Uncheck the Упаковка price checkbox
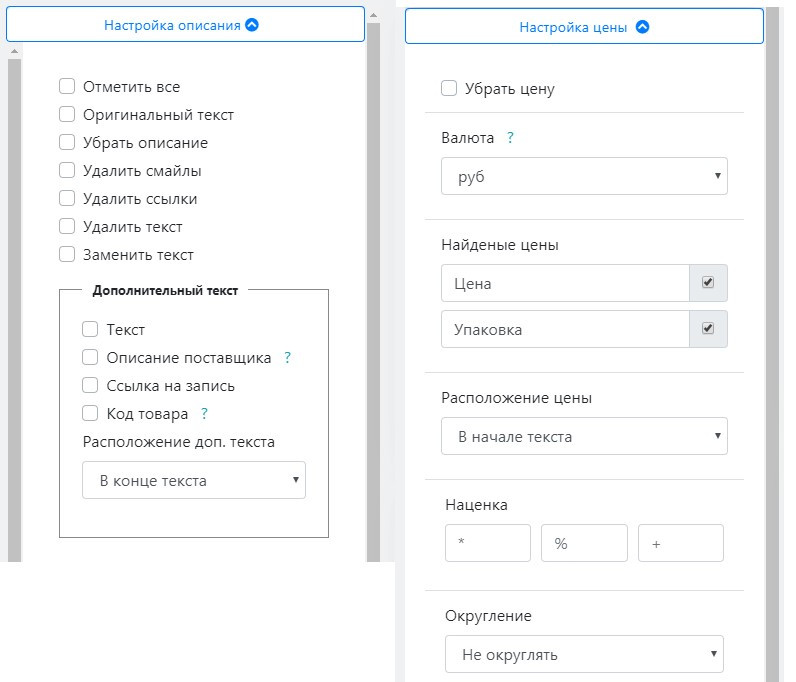This screenshot has width=796, height=682. (x=708, y=329)
